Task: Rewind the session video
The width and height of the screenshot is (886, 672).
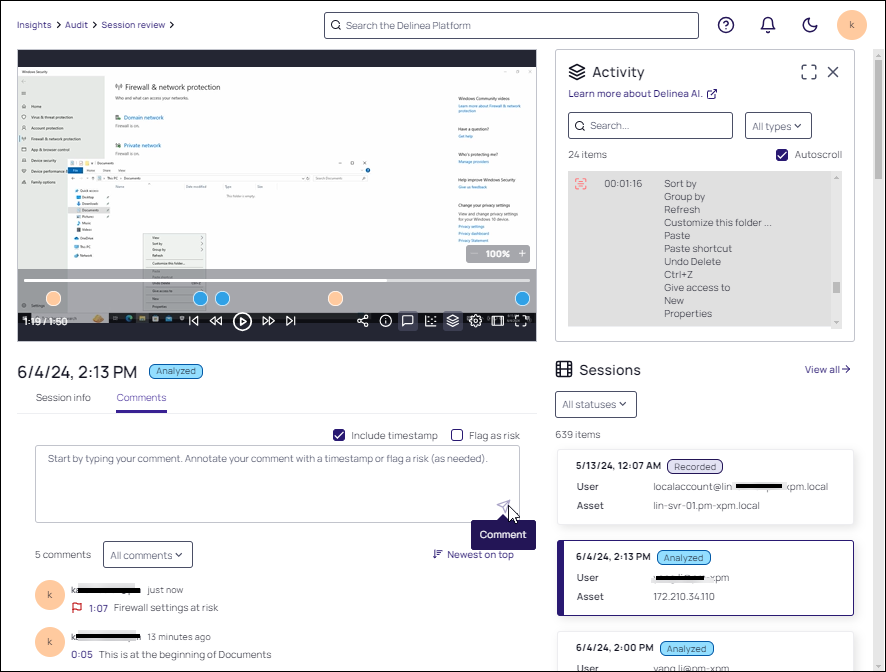Action: [x=216, y=321]
